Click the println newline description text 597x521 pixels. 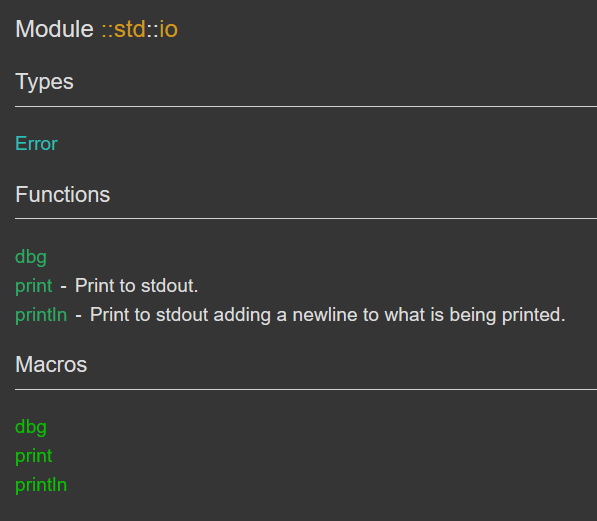point(327,315)
